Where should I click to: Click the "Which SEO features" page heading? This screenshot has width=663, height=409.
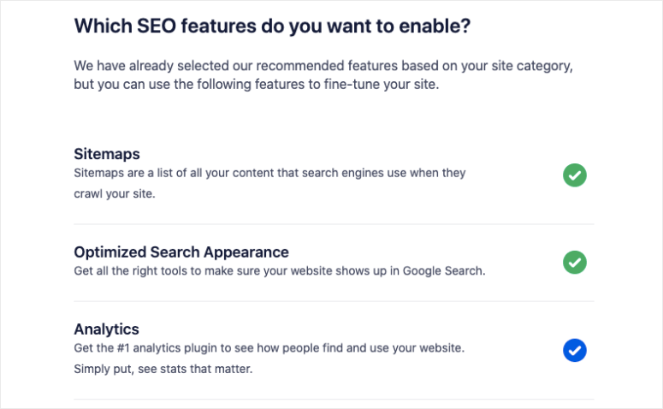[267, 26]
